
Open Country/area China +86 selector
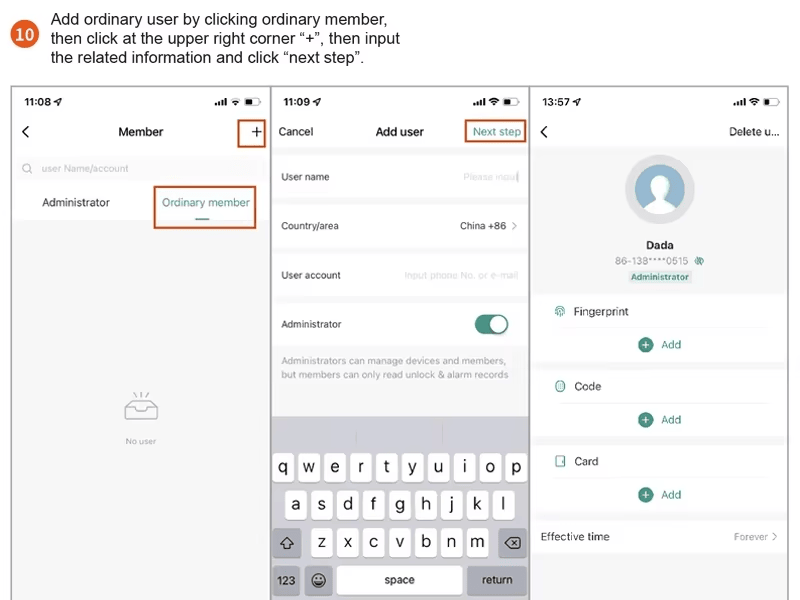tap(399, 226)
